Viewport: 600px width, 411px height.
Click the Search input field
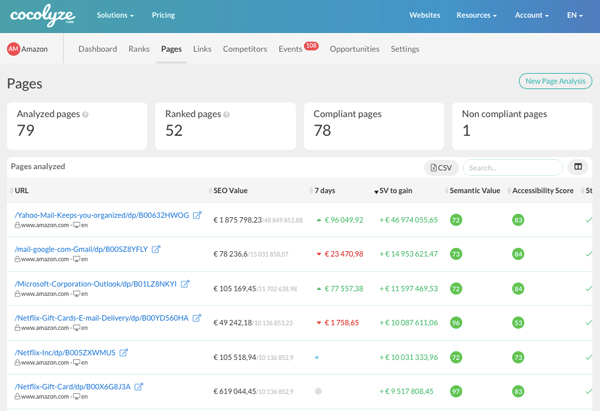513,168
